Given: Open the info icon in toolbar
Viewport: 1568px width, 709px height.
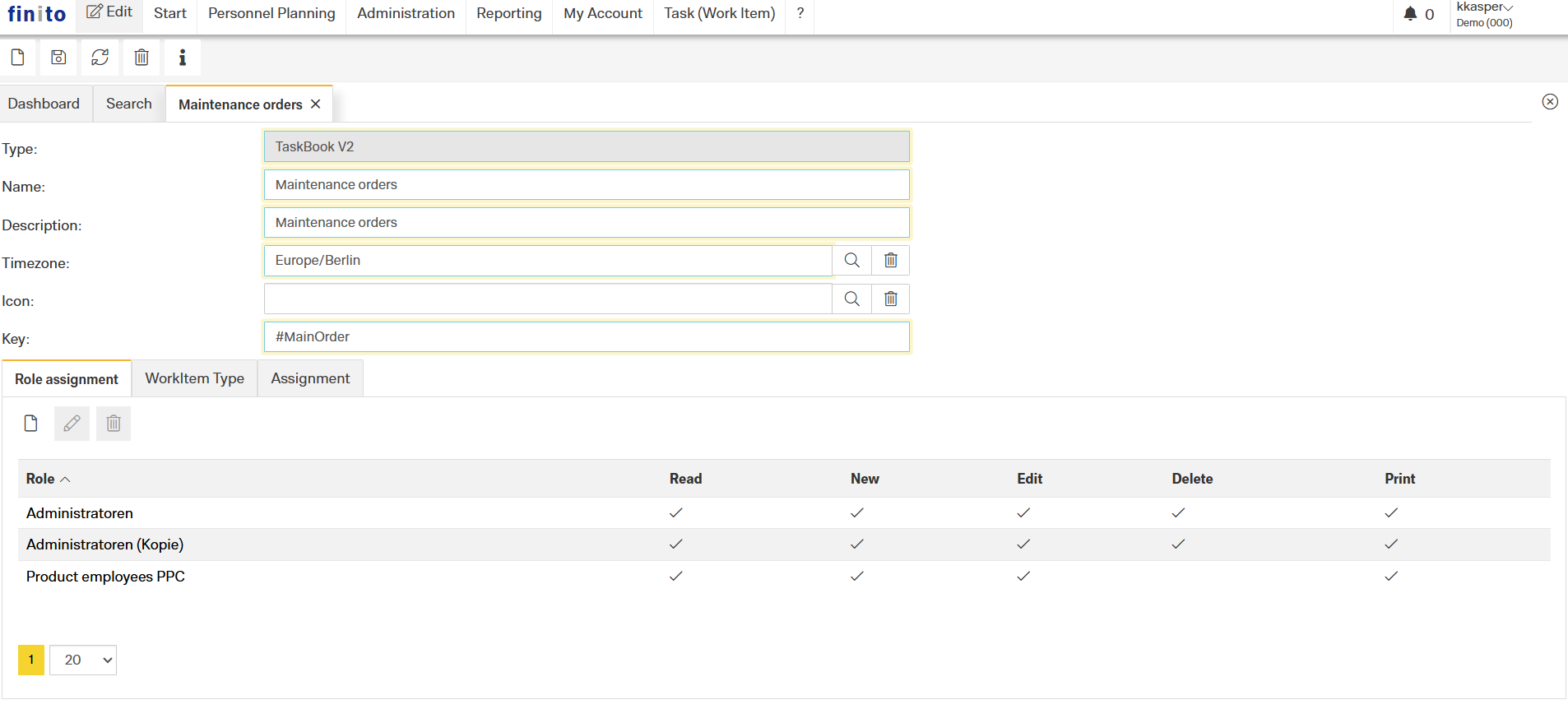Looking at the screenshot, I should [183, 58].
